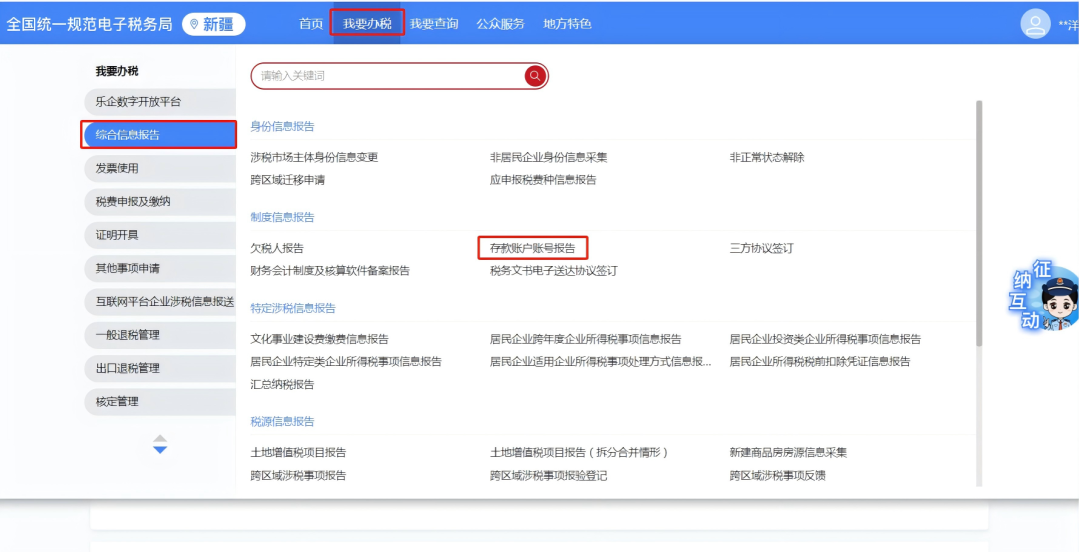
Task: Open 汇总纳税报告 link
Action: tap(282, 385)
